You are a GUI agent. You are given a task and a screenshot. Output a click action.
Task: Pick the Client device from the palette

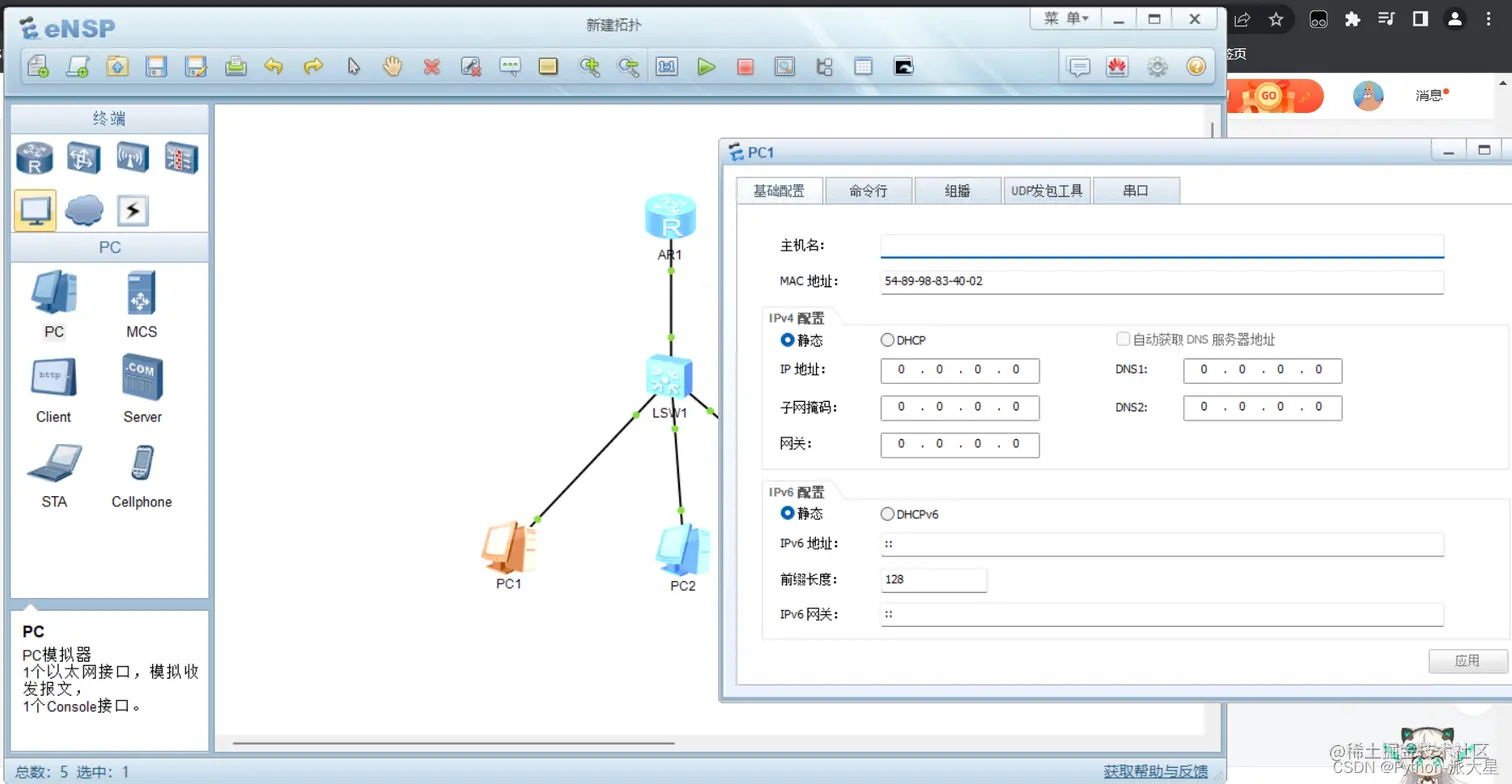point(53,389)
